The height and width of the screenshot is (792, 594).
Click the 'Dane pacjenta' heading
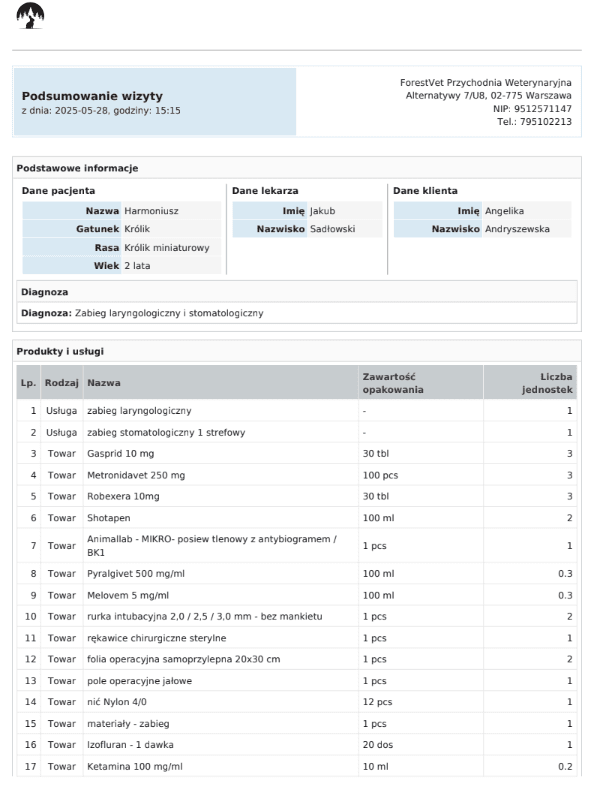[58, 191]
